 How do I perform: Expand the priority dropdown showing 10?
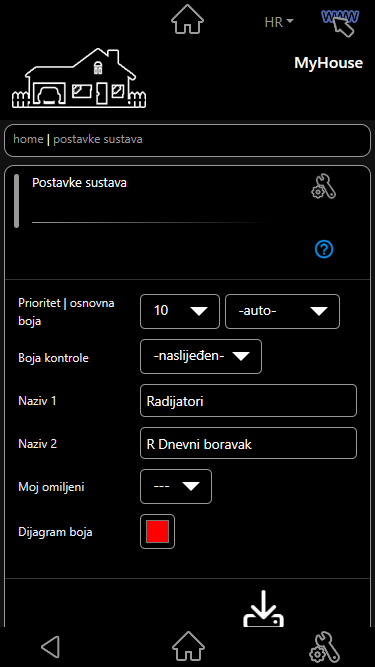(180, 311)
